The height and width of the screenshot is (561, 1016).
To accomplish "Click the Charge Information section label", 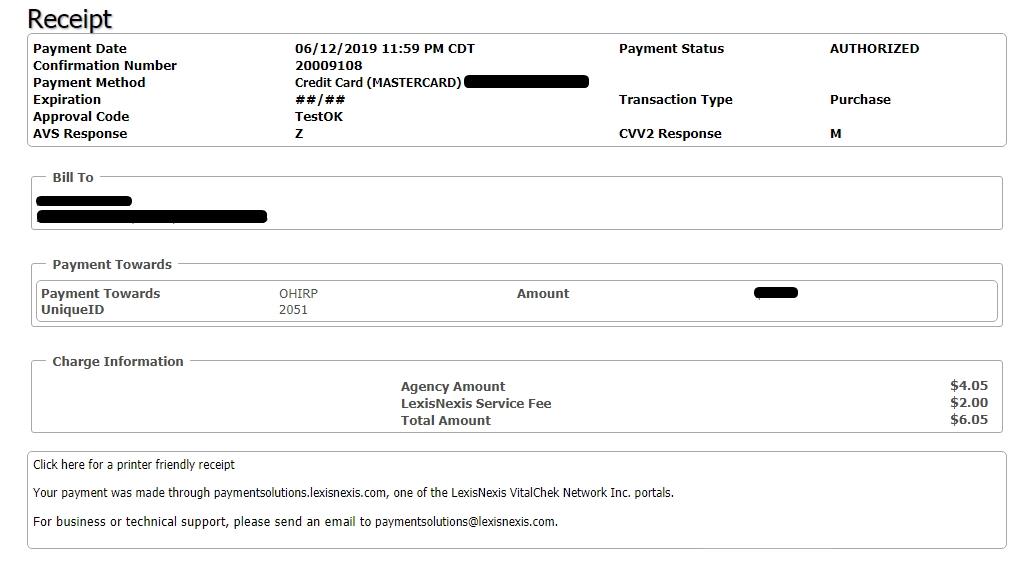I will coord(118,361).
